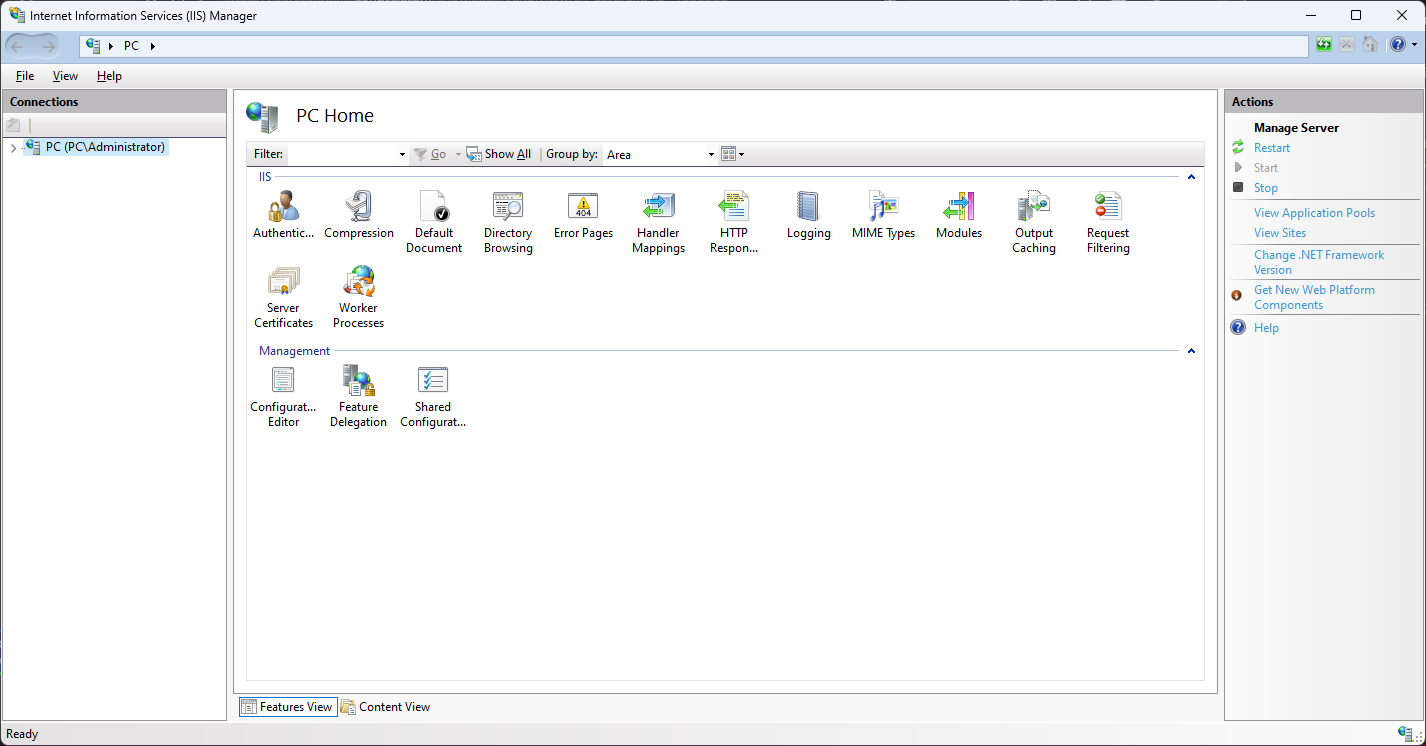The width and height of the screenshot is (1426, 746).
Task: Open Output Caching settings
Action: pyautogui.click(x=1034, y=222)
